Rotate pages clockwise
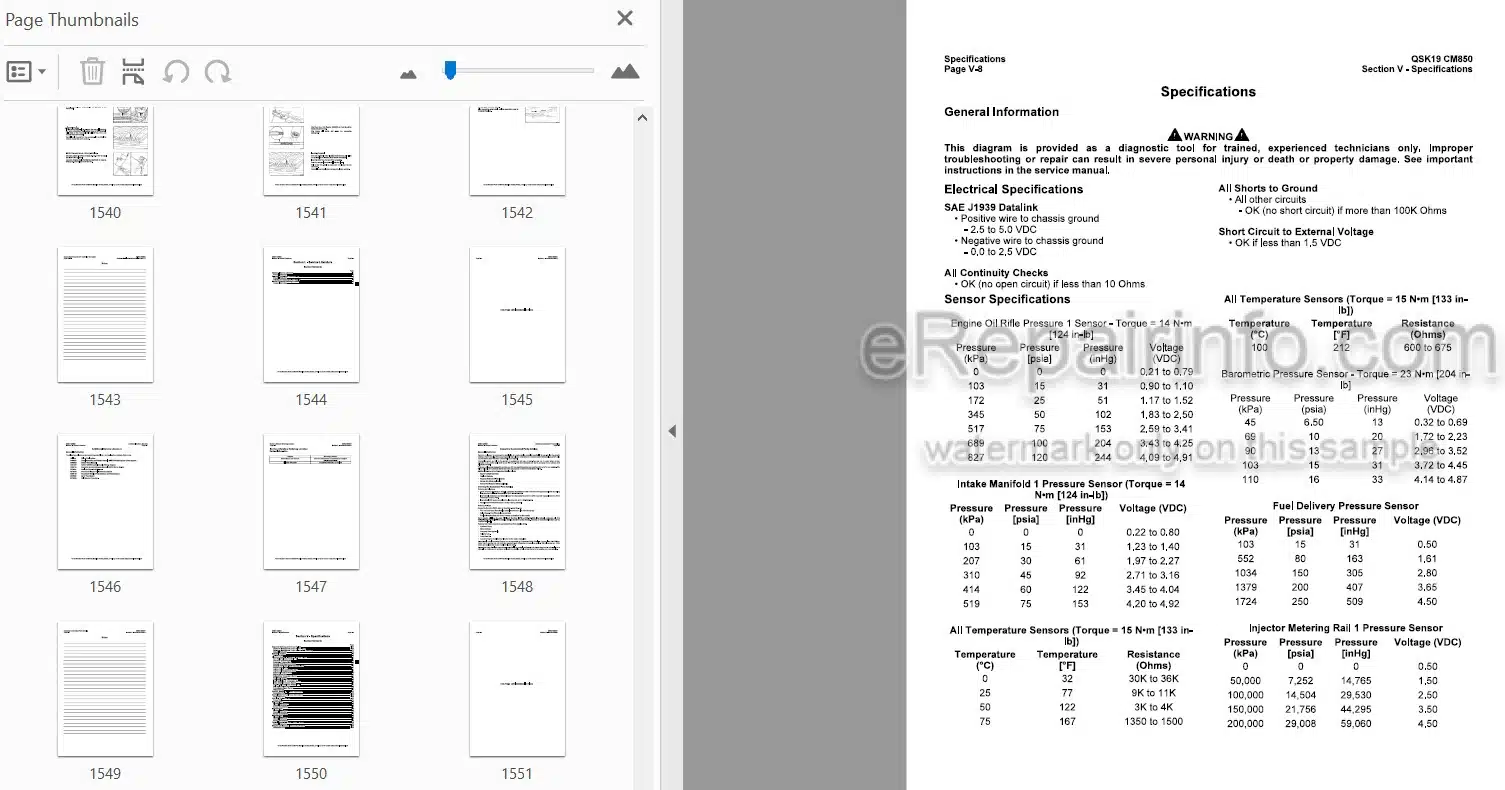1505x790 pixels. pos(218,72)
